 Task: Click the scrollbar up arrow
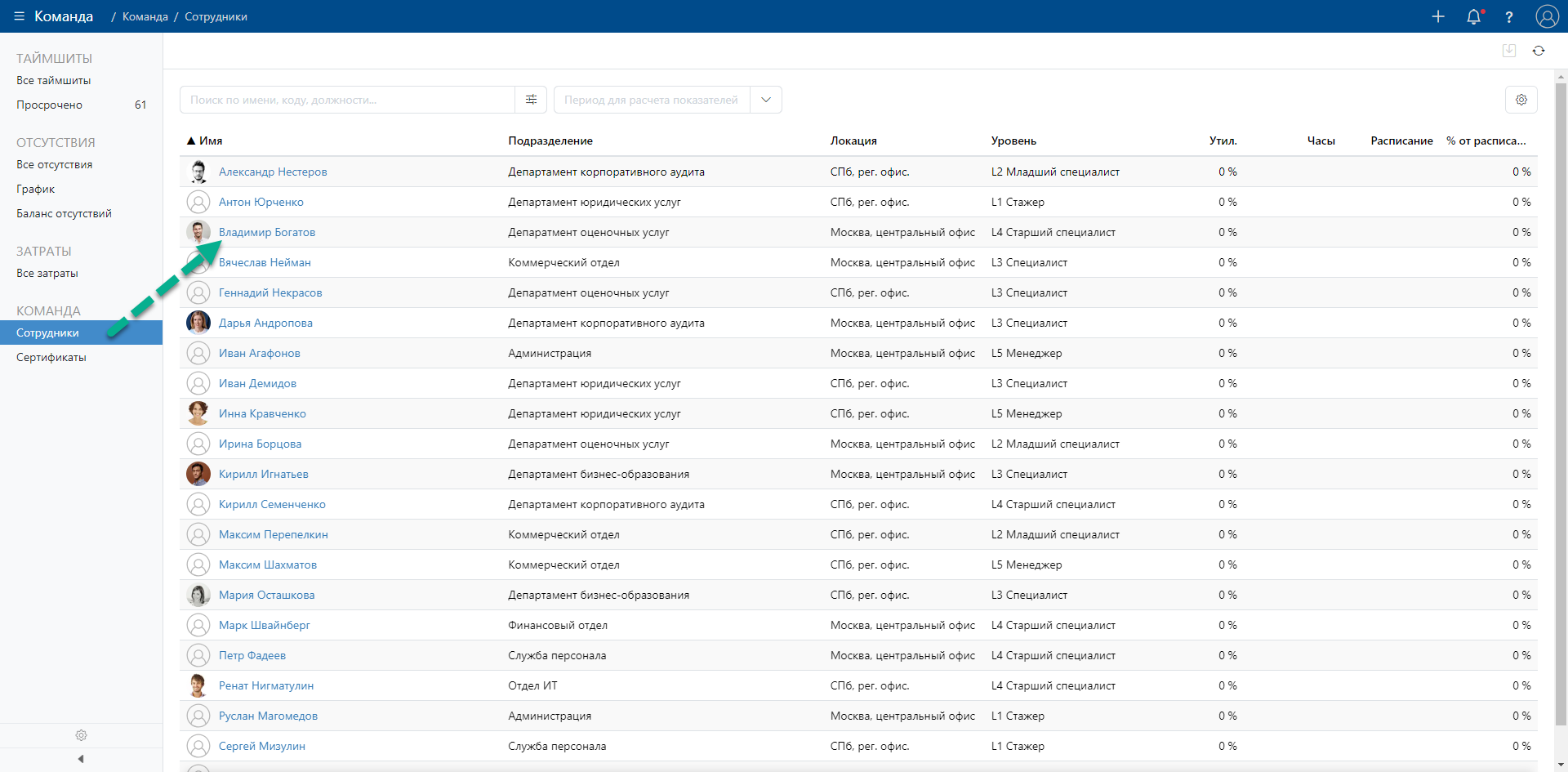tap(1561, 76)
